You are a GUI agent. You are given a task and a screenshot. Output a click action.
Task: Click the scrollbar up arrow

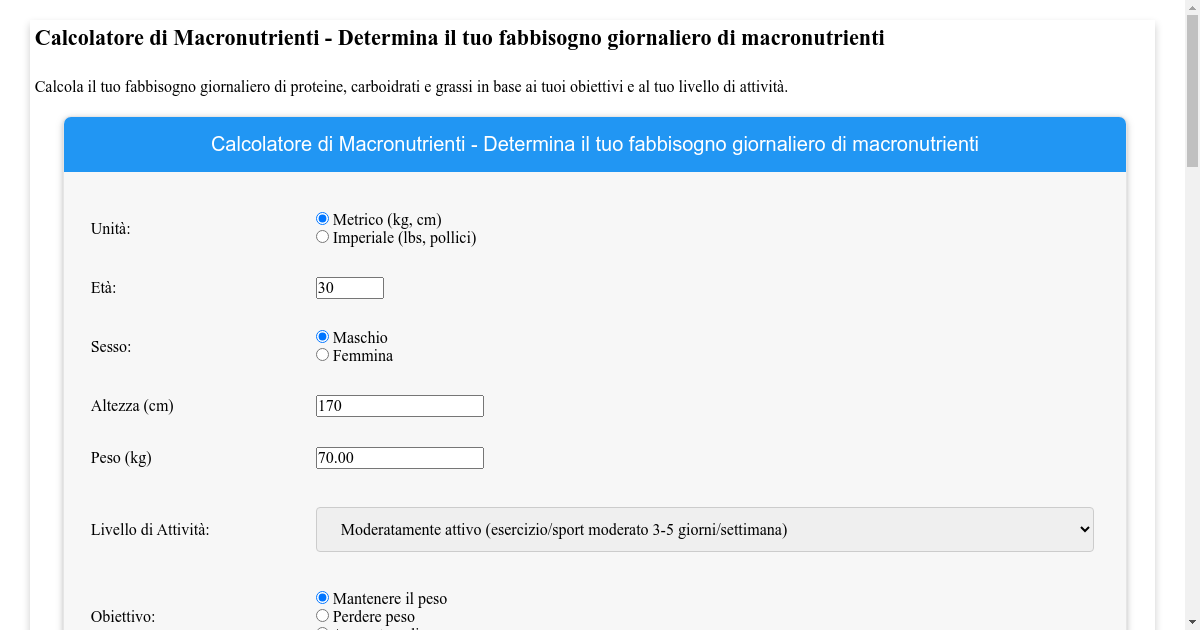click(x=1192, y=9)
